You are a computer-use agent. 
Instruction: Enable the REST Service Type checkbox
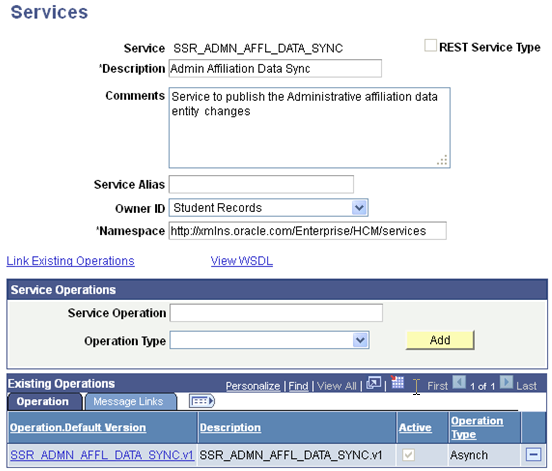[x=430, y=46]
